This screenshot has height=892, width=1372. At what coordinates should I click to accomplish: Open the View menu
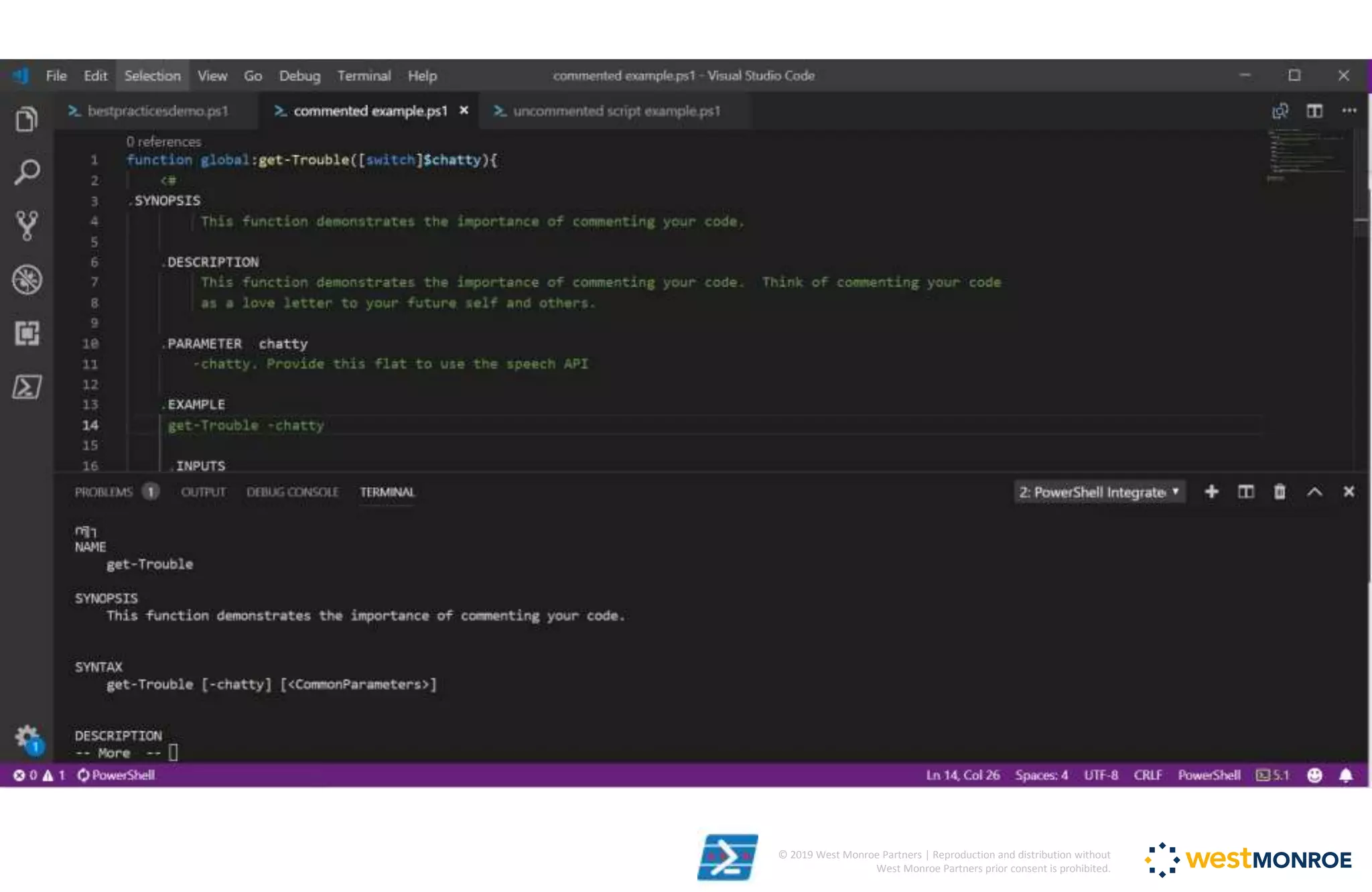pos(212,76)
